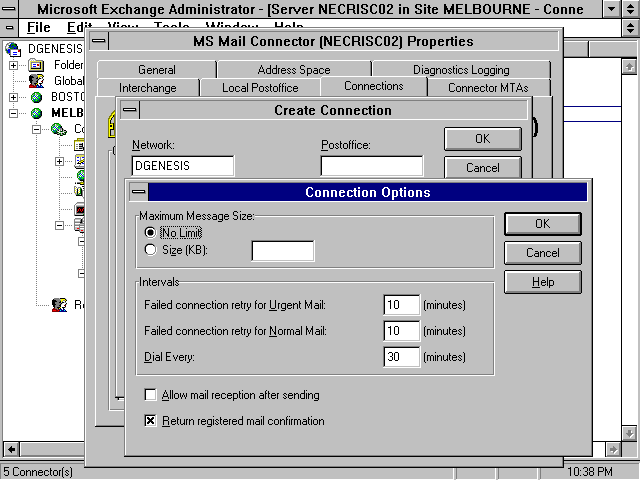Click the '5 Connector(s)' status bar text
This screenshot has width=640, height=480.
(38, 472)
